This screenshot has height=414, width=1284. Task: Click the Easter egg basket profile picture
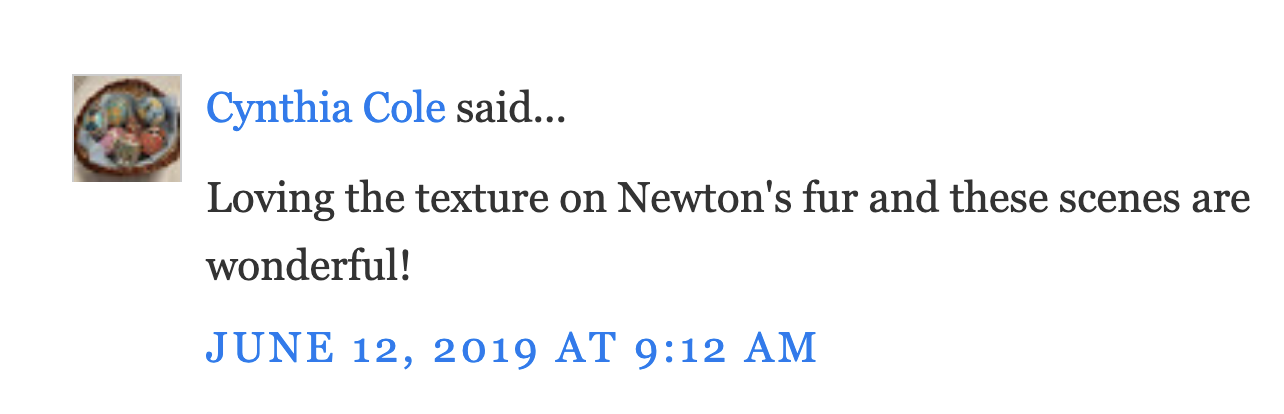click(x=126, y=128)
